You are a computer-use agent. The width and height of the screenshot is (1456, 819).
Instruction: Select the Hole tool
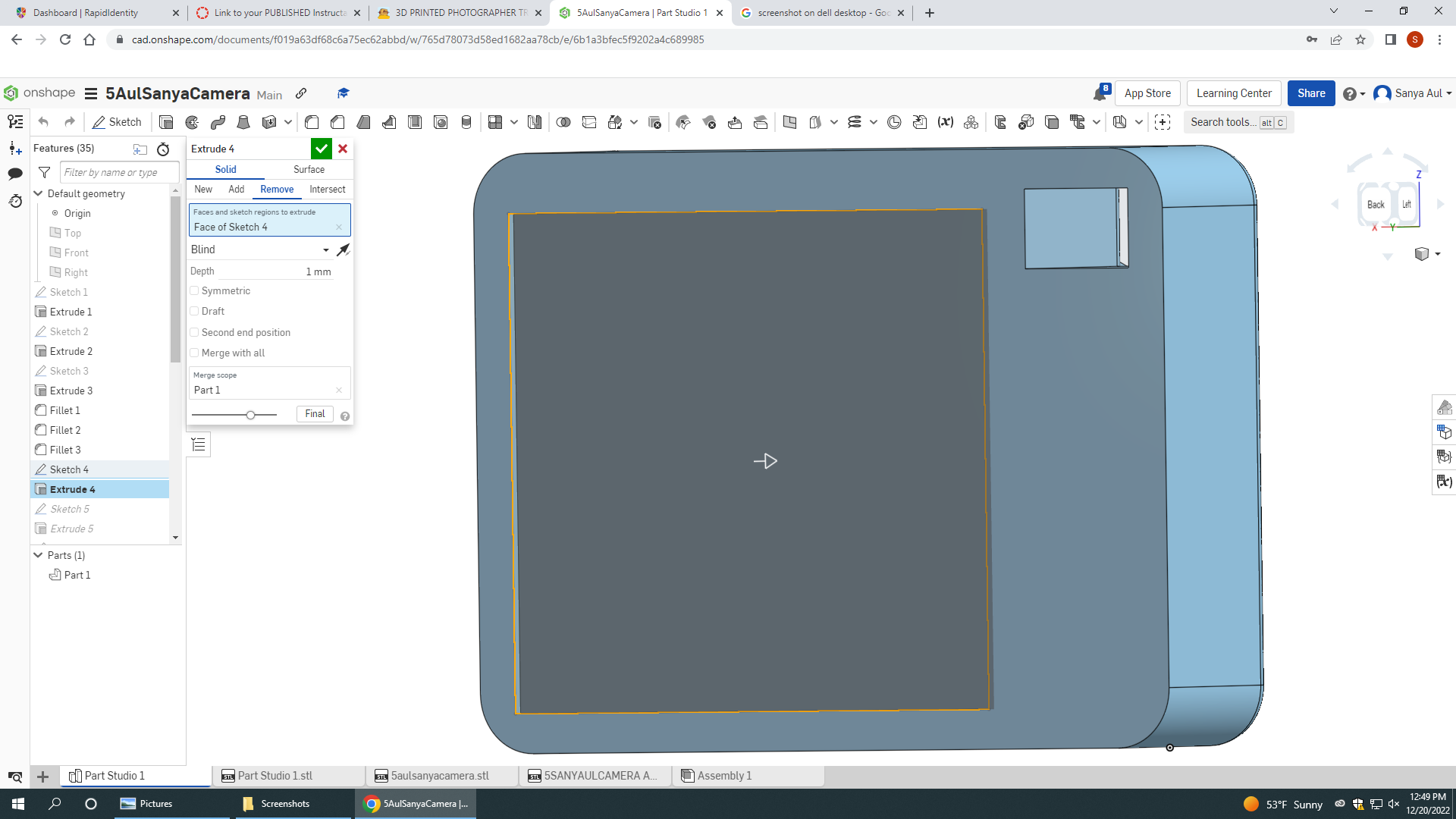(441, 122)
